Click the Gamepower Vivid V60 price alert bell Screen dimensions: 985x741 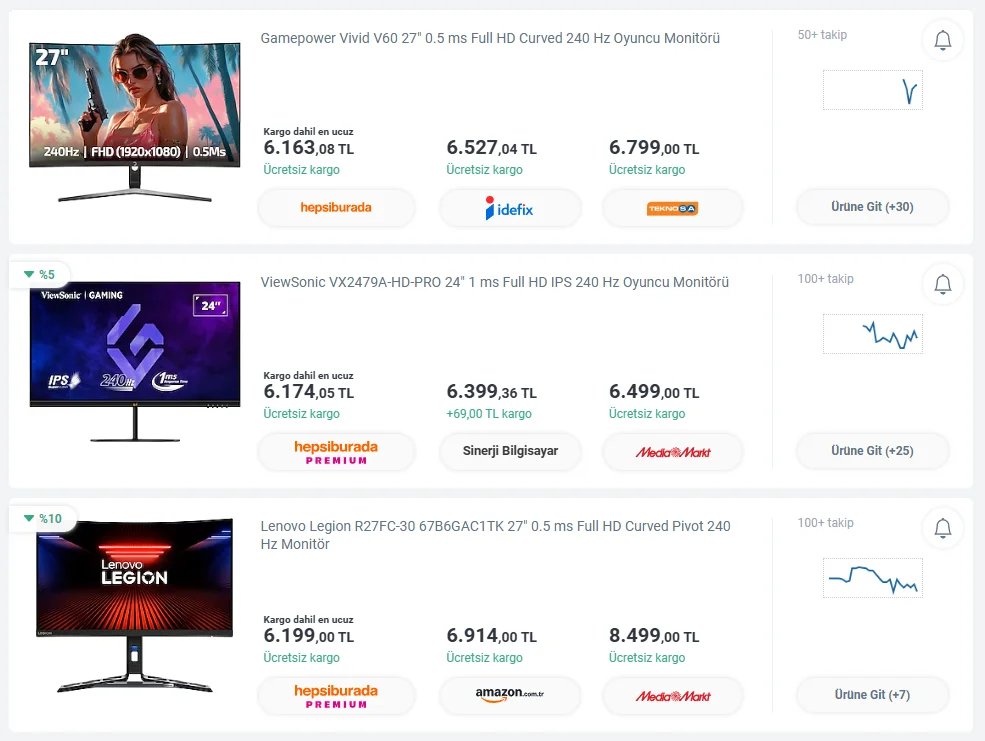pyautogui.click(x=942, y=40)
